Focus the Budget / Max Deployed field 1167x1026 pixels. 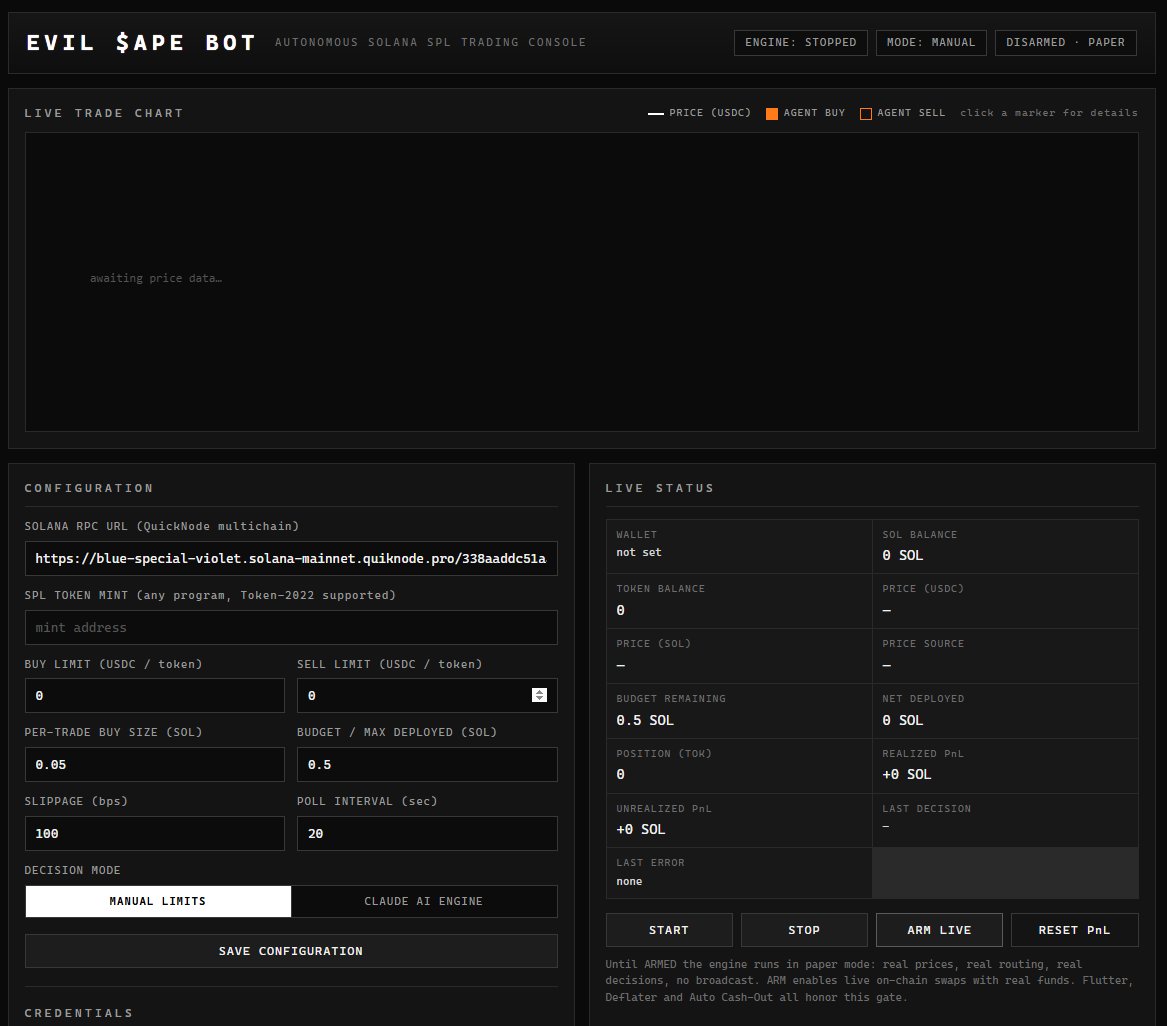coord(427,764)
